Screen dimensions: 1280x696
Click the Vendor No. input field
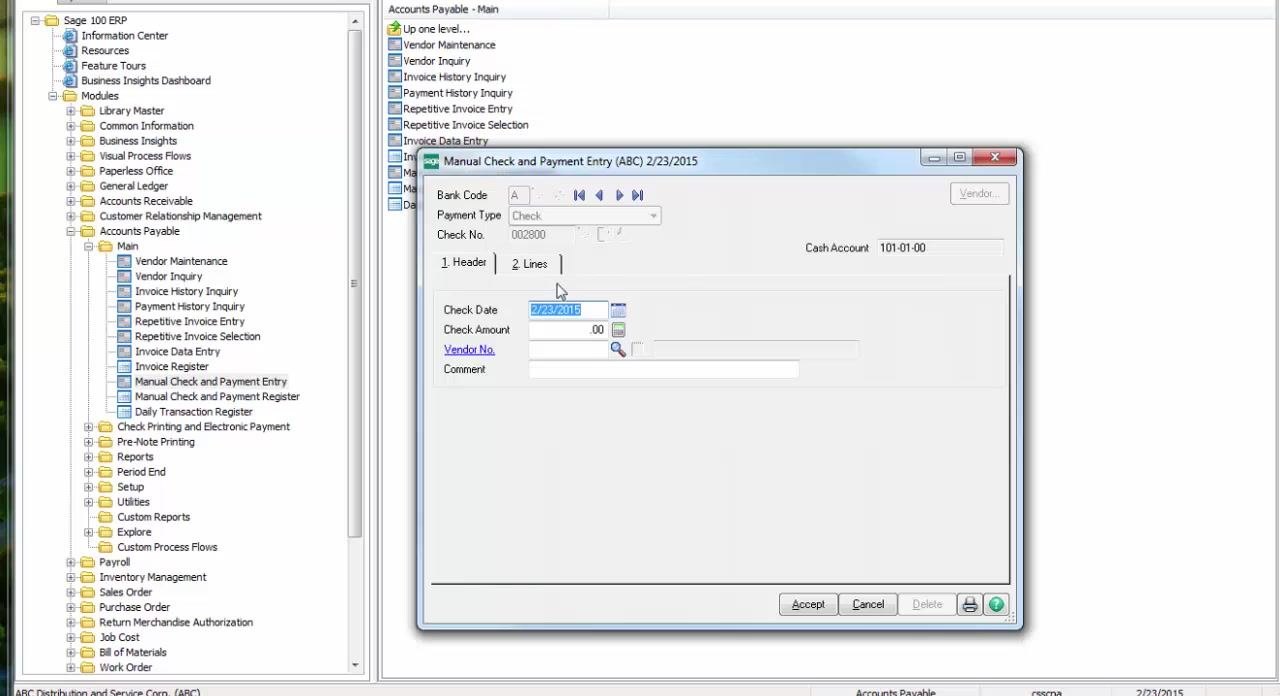point(568,349)
